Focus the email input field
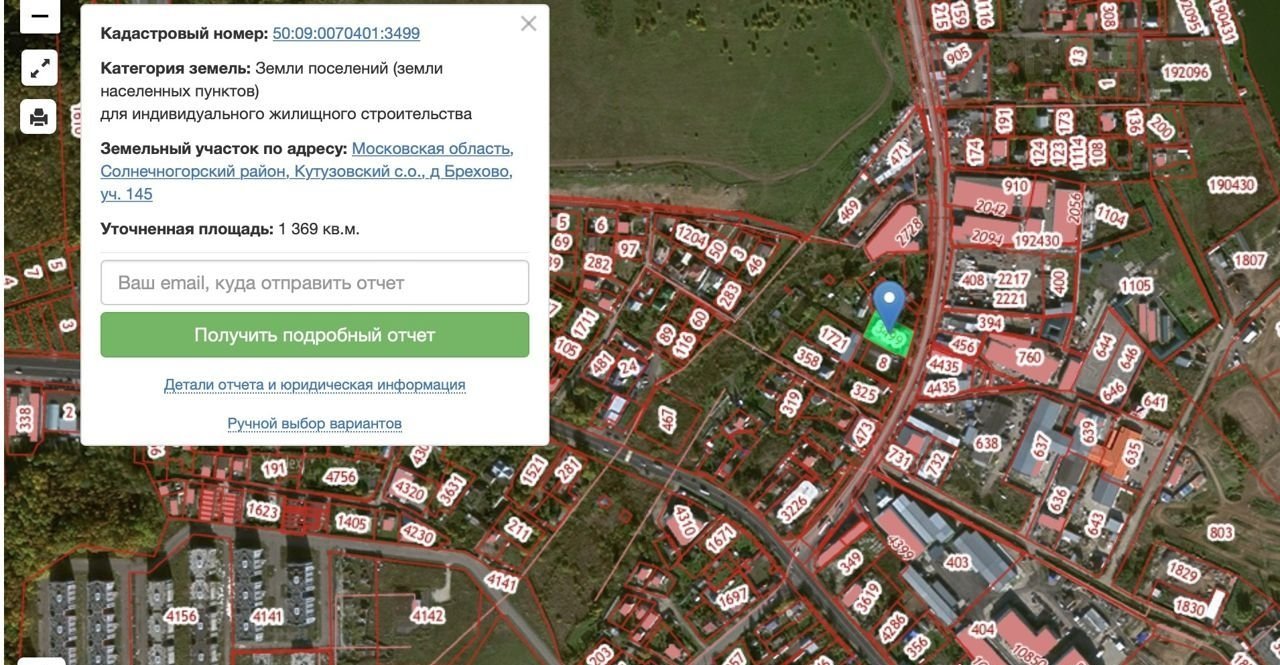1280x665 pixels. coord(314,283)
